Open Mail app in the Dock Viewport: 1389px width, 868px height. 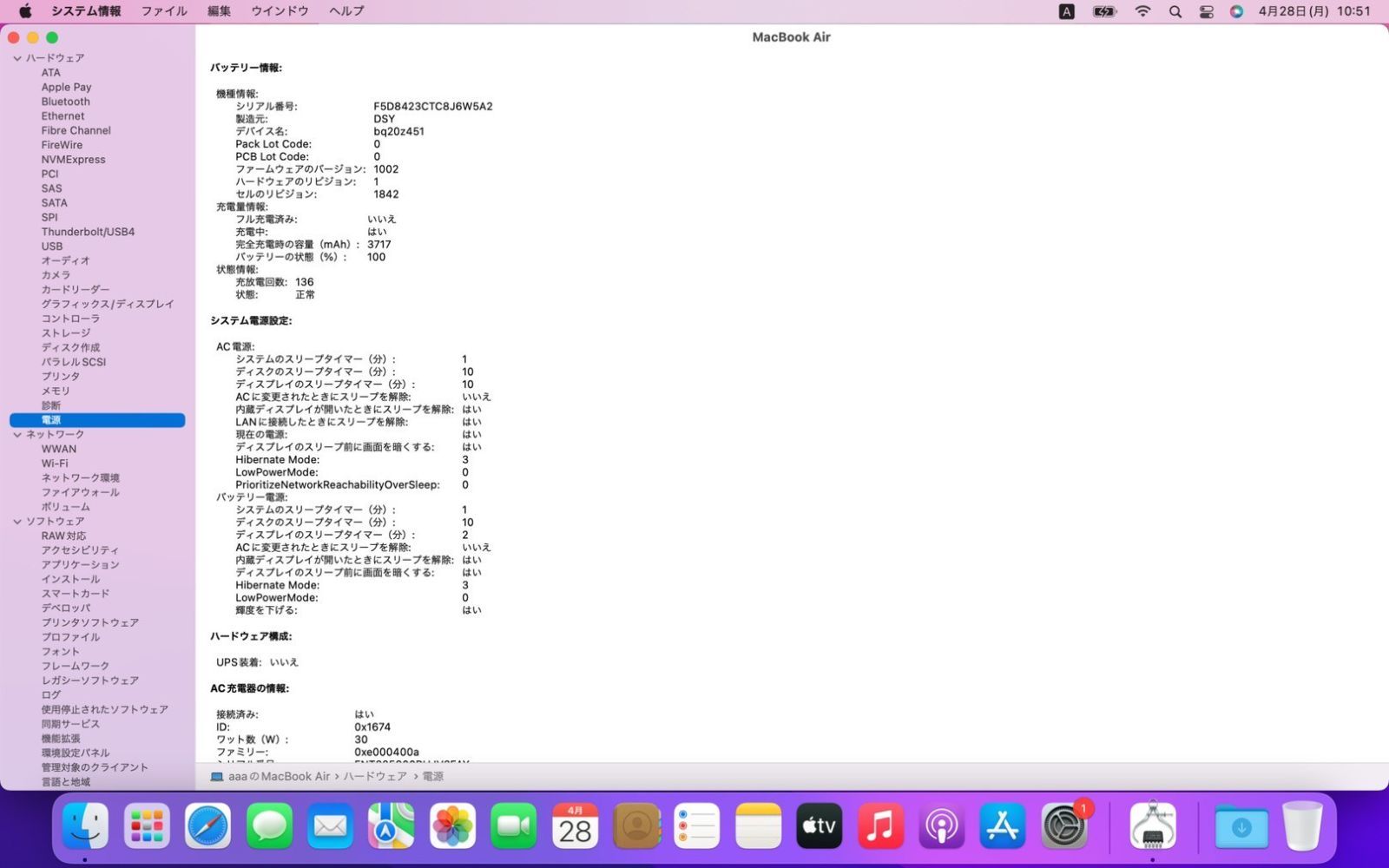(x=330, y=825)
